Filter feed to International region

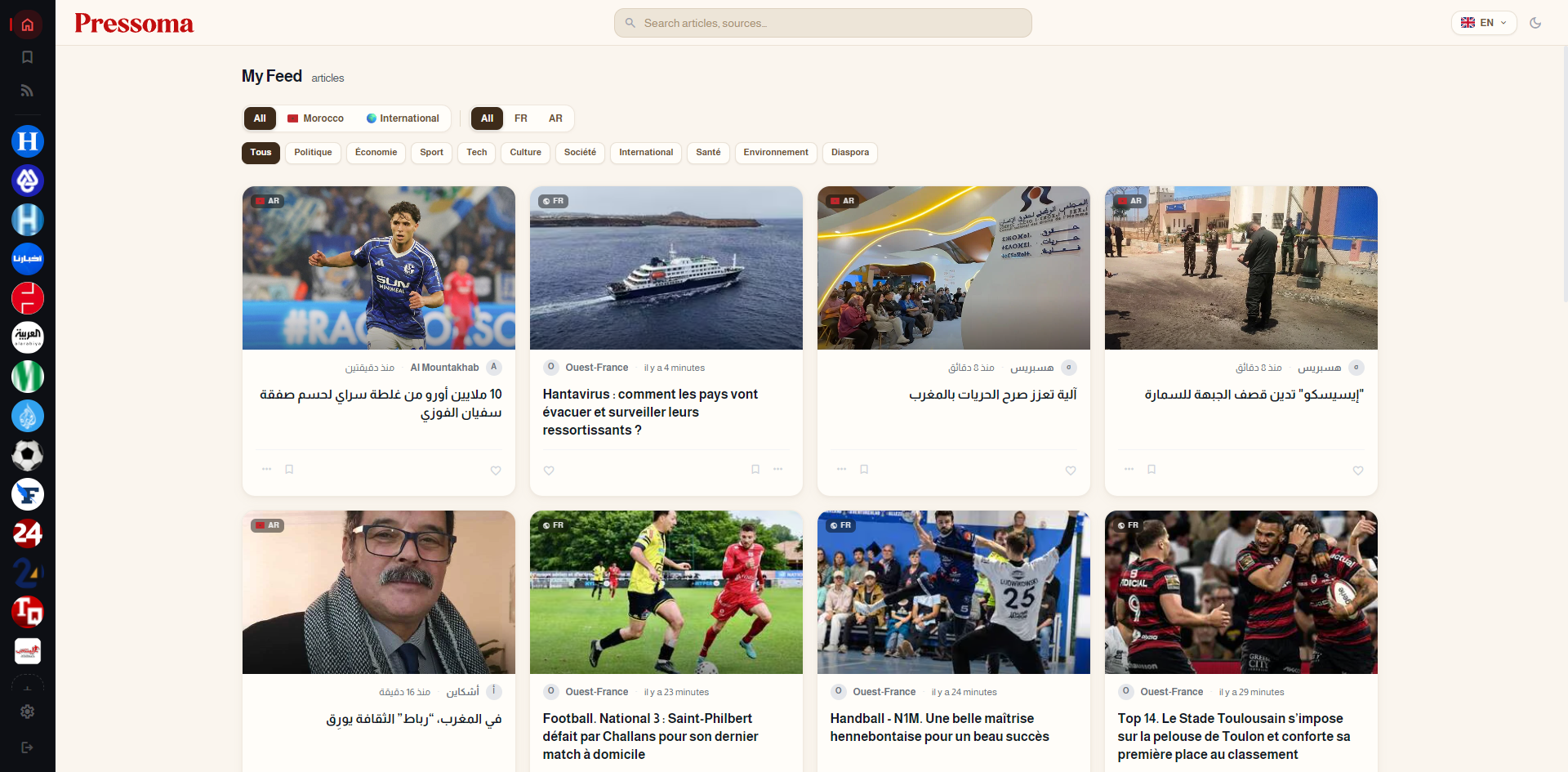[403, 118]
